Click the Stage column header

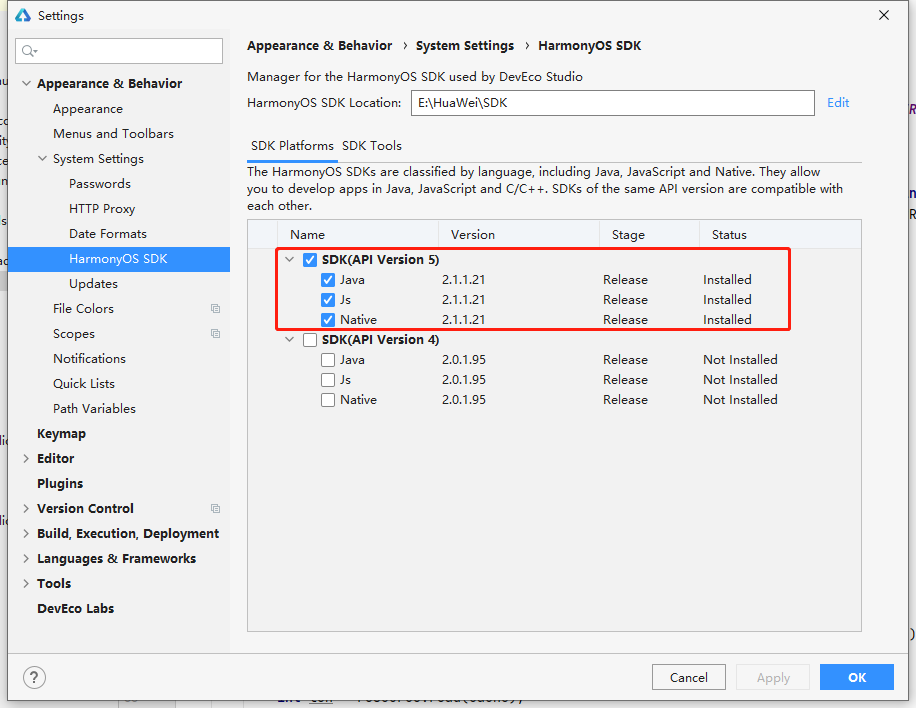(650, 234)
